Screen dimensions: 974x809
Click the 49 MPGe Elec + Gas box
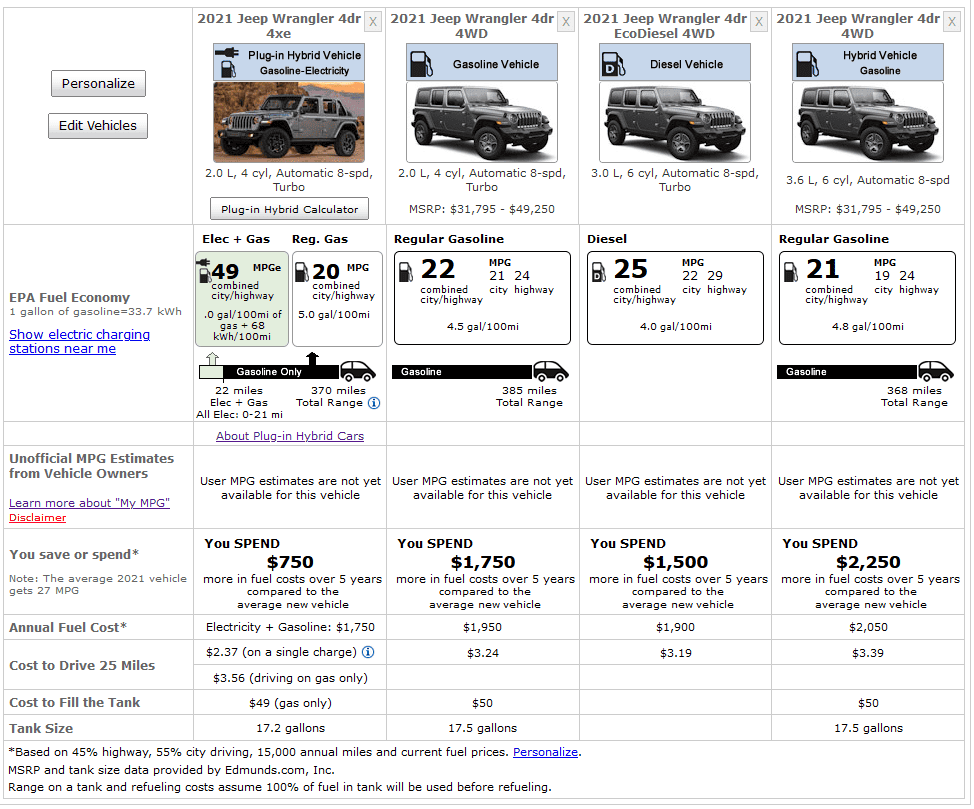tap(242, 299)
